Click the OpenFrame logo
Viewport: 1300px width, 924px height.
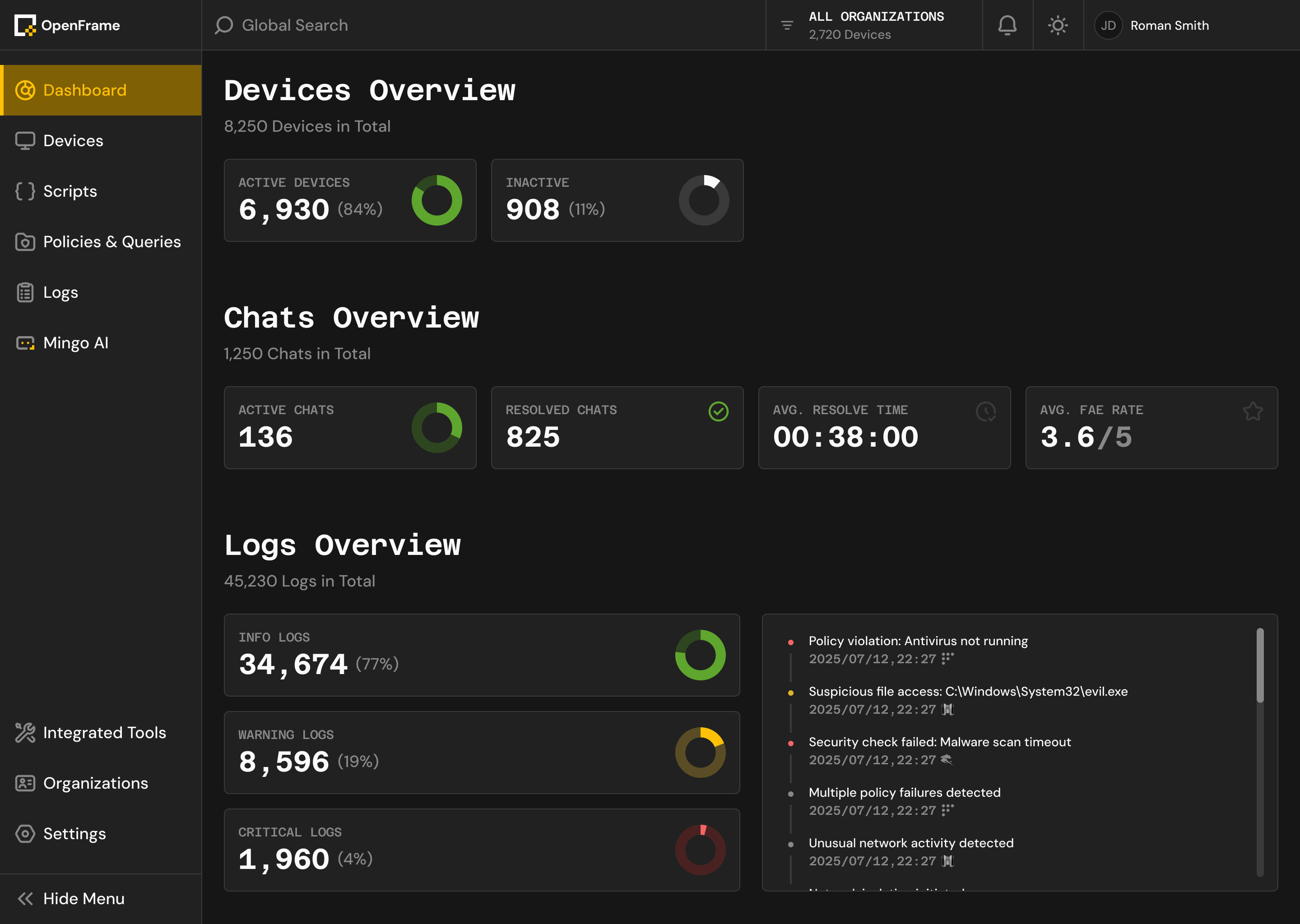click(x=67, y=25)
